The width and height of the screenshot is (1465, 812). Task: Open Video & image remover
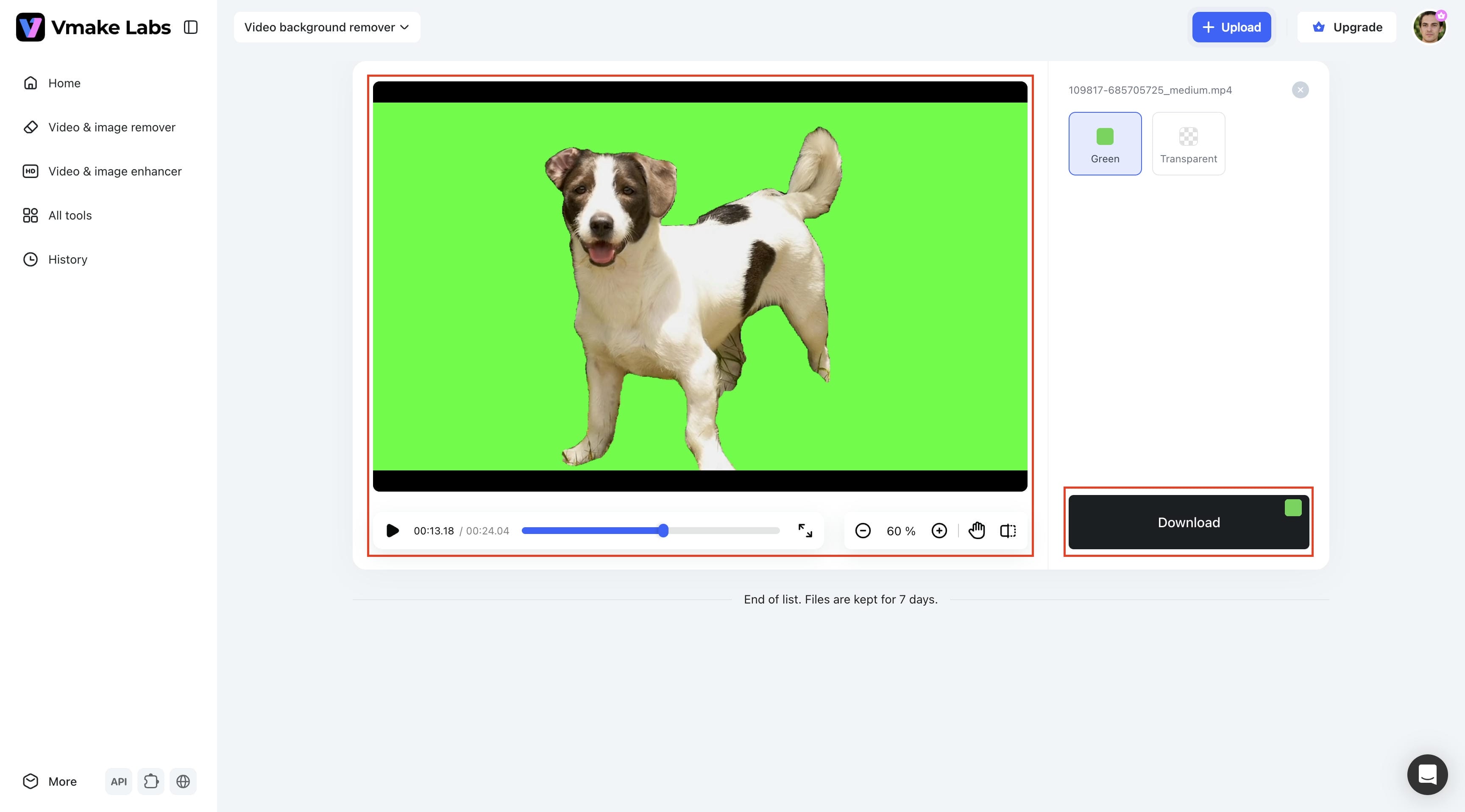pos(99,127)
